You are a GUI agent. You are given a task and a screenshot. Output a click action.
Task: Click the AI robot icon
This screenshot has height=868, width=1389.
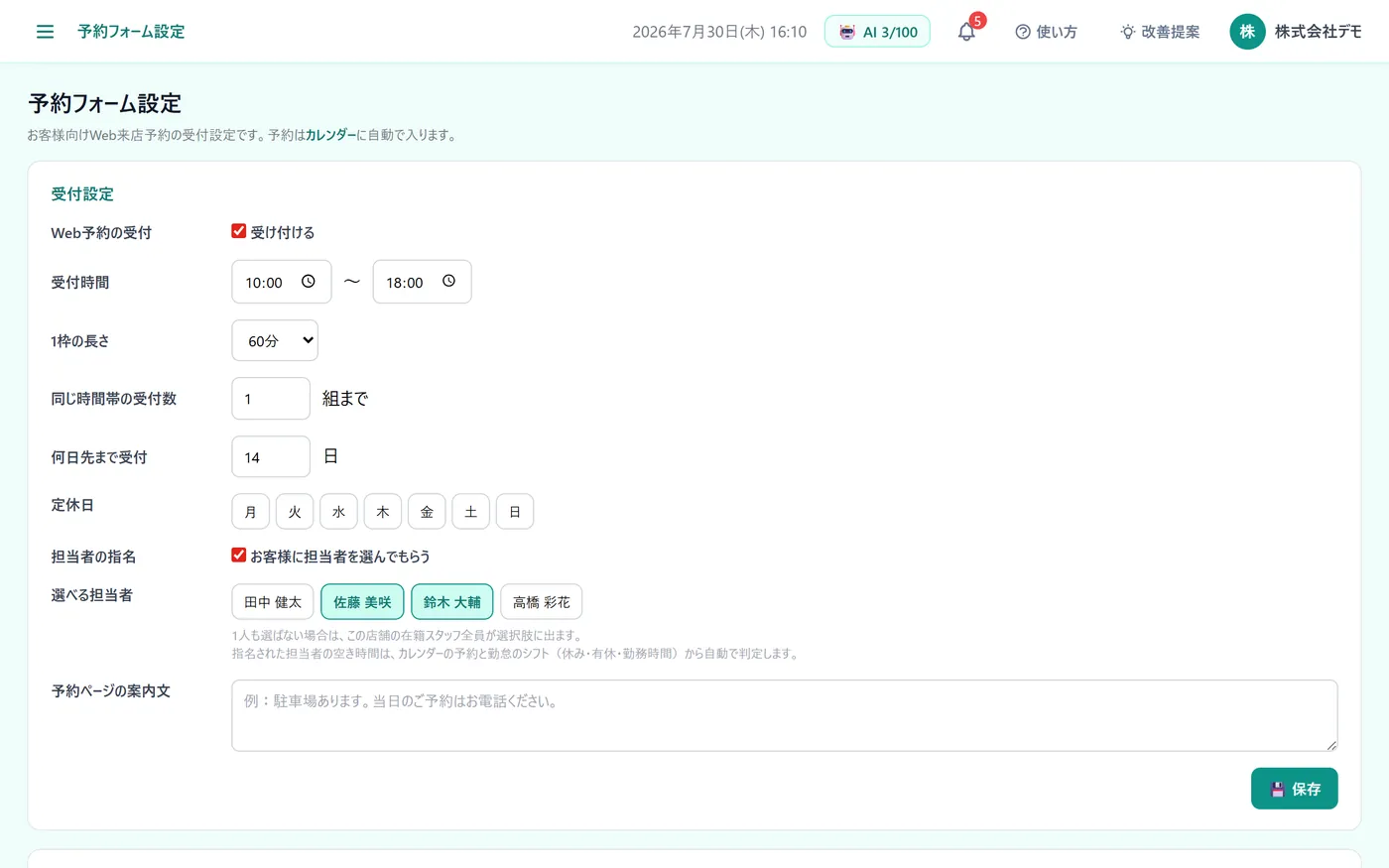(846, 32)
